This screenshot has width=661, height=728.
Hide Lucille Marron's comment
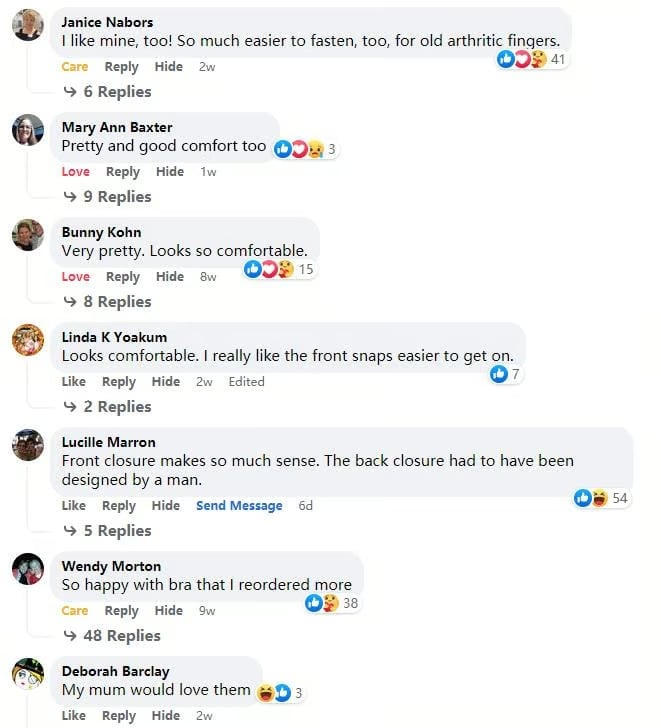tap(165, 506)
